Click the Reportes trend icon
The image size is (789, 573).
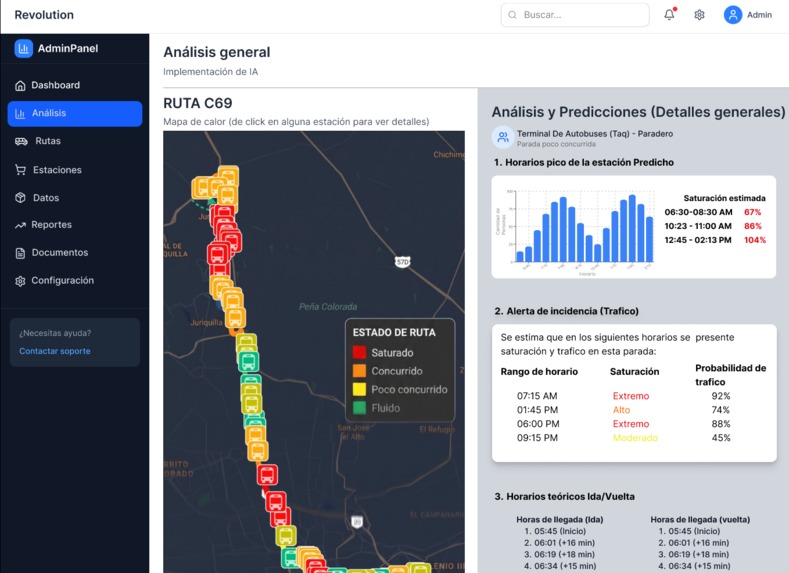coord(20,225)
